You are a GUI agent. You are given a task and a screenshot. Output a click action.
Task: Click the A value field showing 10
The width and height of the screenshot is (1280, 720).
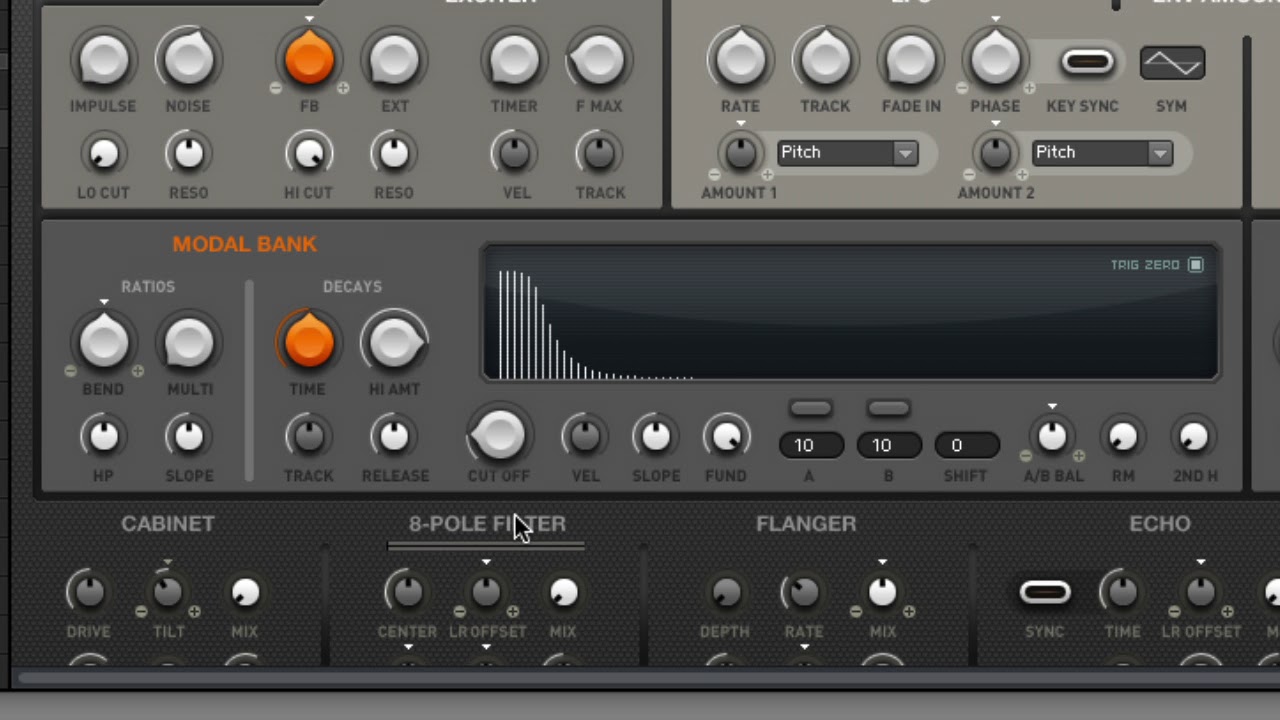810,445
